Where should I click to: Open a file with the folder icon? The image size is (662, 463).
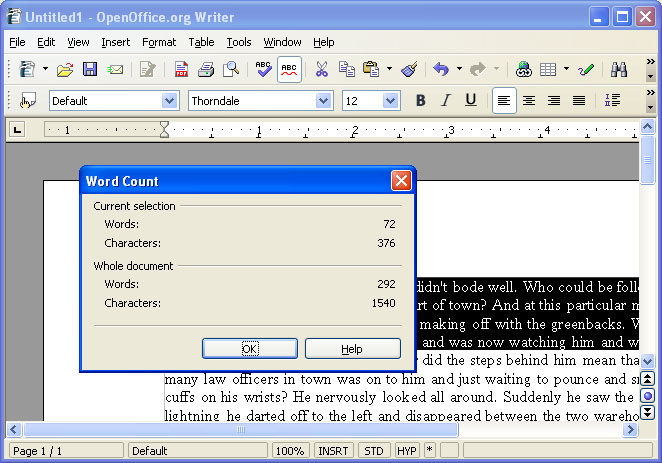(65, 70)
